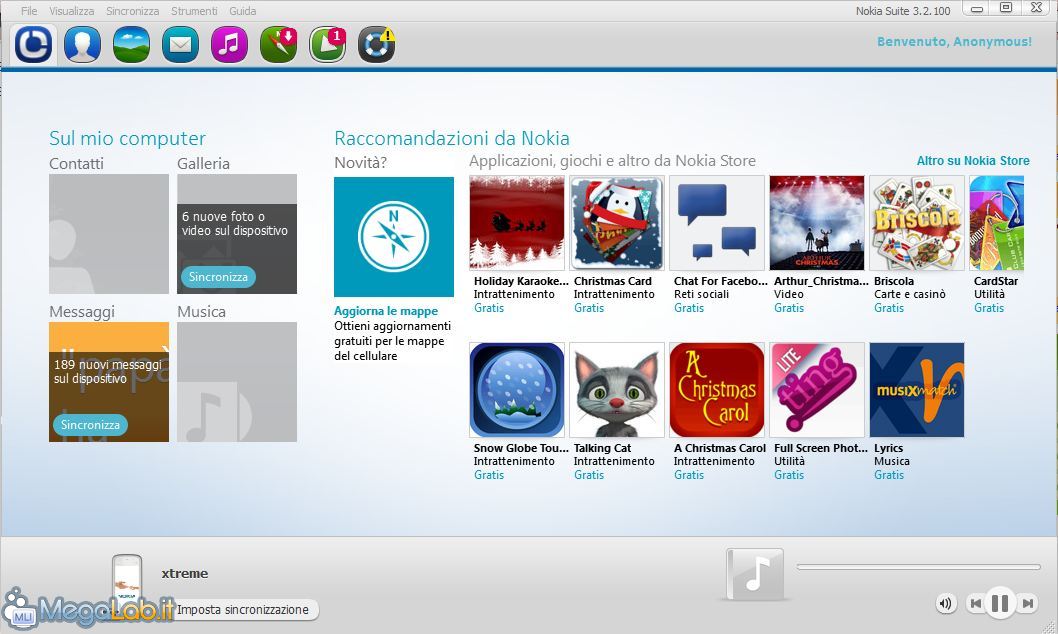Click the '6 nuove foto o video' text
Viewport: 1058px width, 634px height.
coord(235,223)
